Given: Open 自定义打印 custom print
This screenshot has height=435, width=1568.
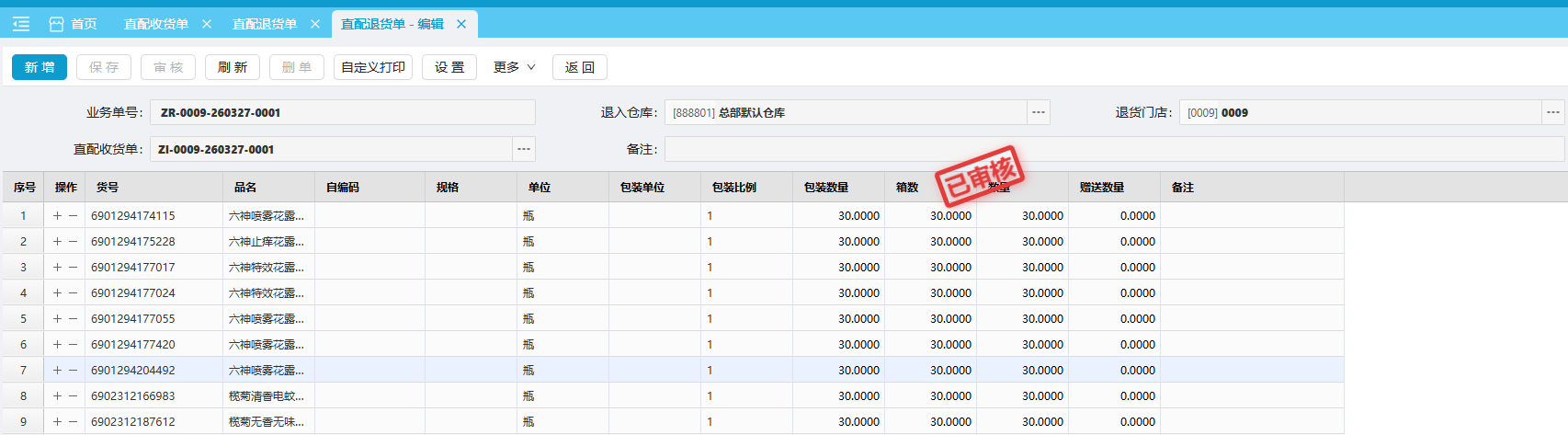Looking at the screenshot, I should tap(373, 67).
